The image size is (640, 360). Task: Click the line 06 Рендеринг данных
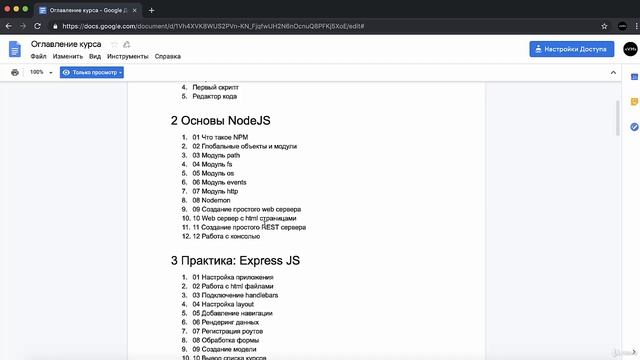[225, 322]
